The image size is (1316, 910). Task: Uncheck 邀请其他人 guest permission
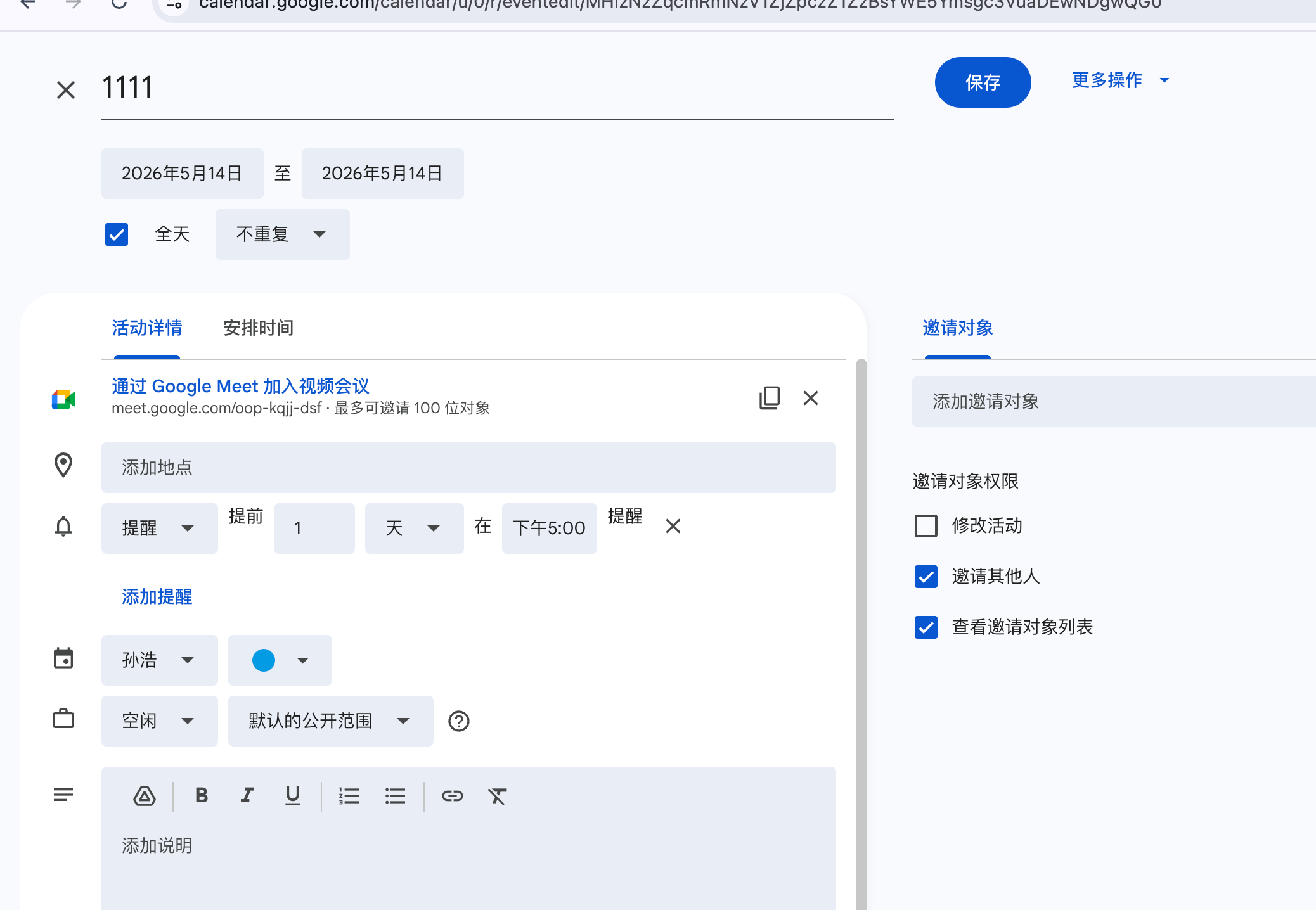click(926, 577)
